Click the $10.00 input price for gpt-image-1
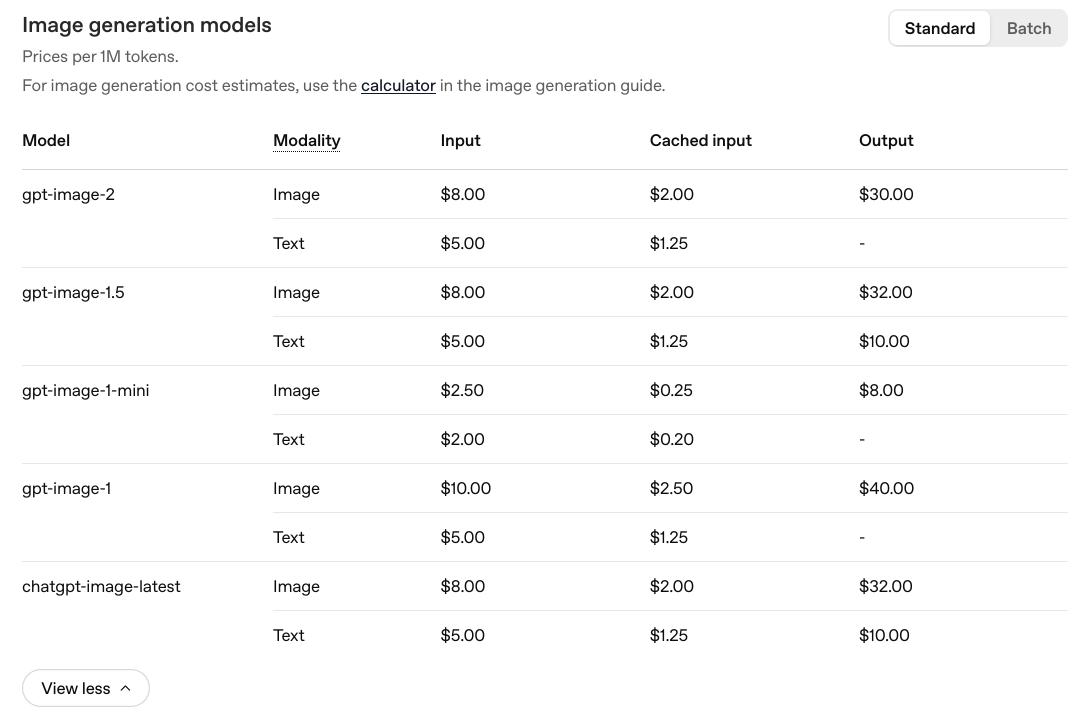The image size is (1080, 719). tap(465, 488)
